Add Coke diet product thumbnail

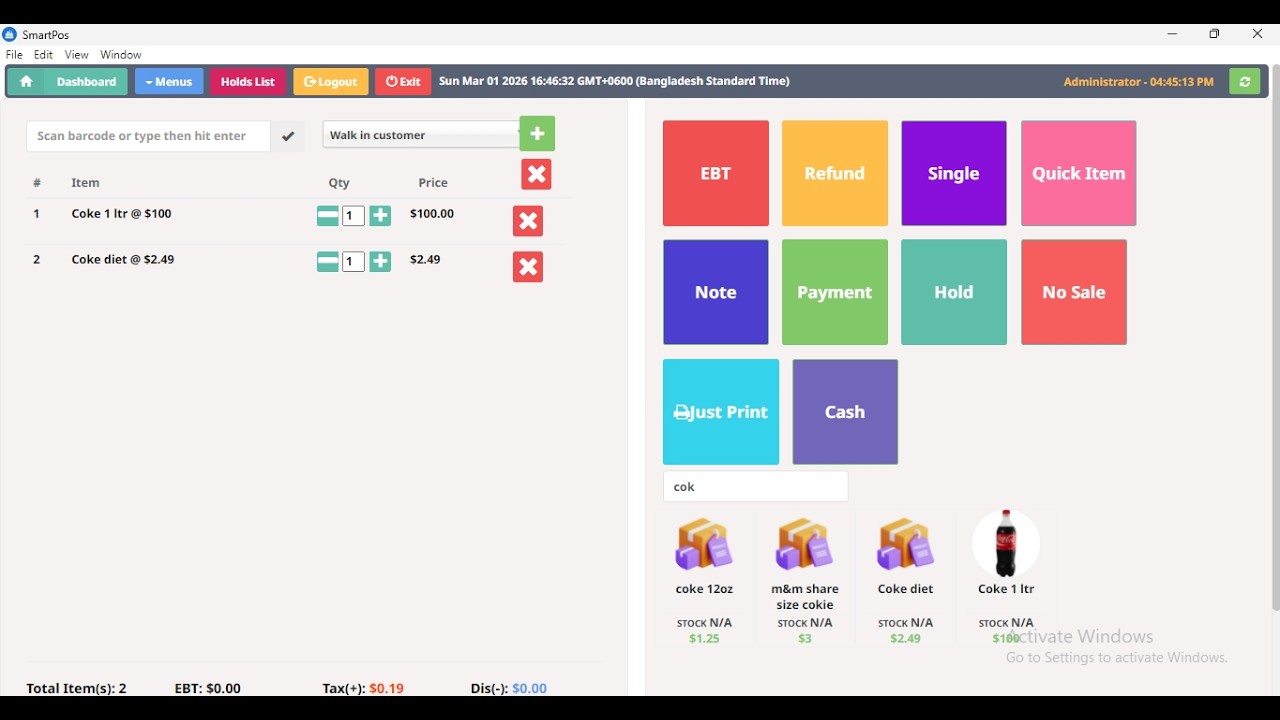pos(906,545)
